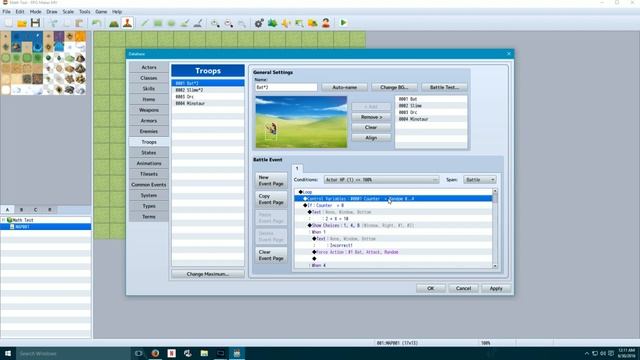Click the battle event list scrollbar

pyautogui.click(x=495, y=229)
